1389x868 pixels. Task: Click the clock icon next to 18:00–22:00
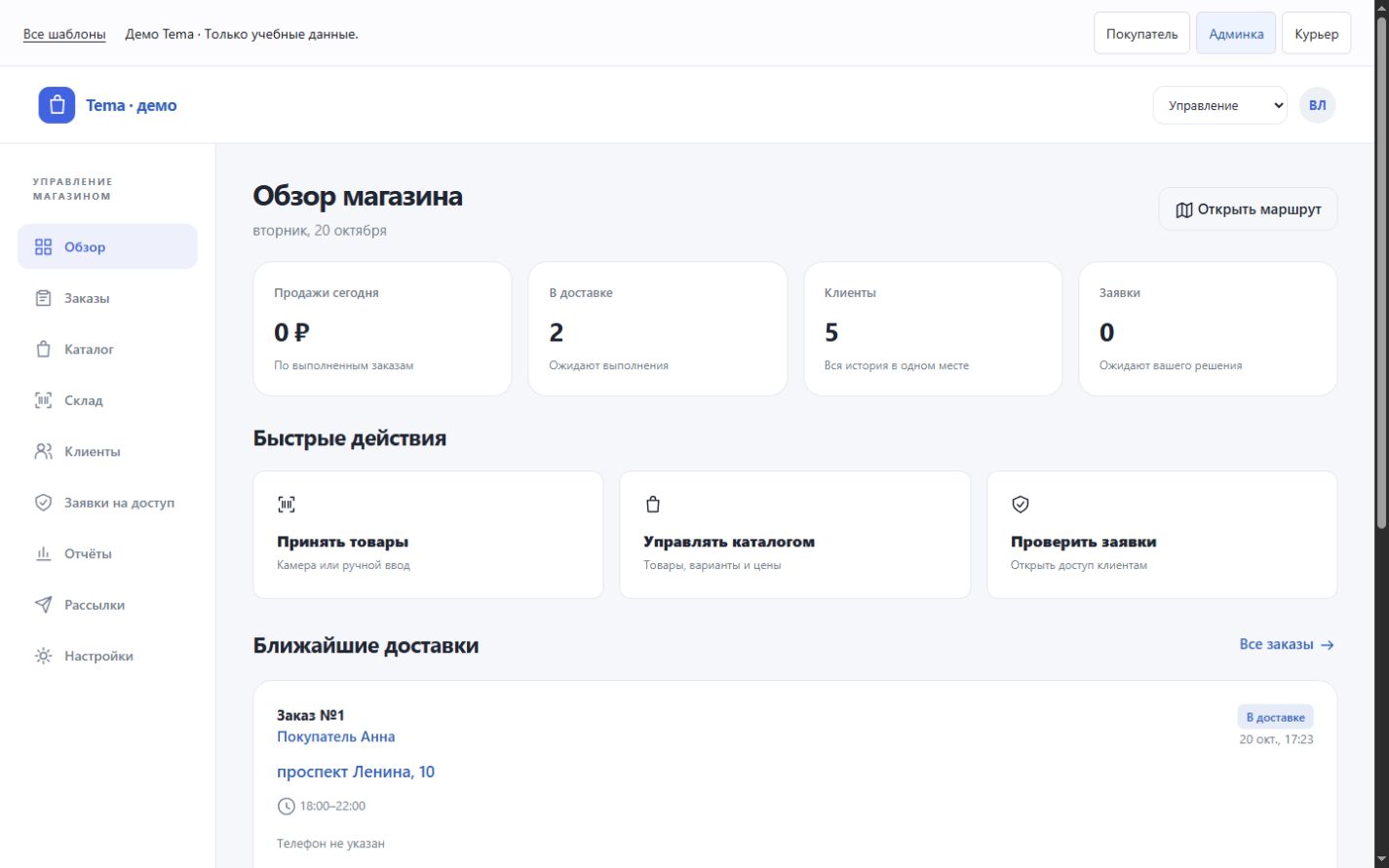click(x=286, y=806)
